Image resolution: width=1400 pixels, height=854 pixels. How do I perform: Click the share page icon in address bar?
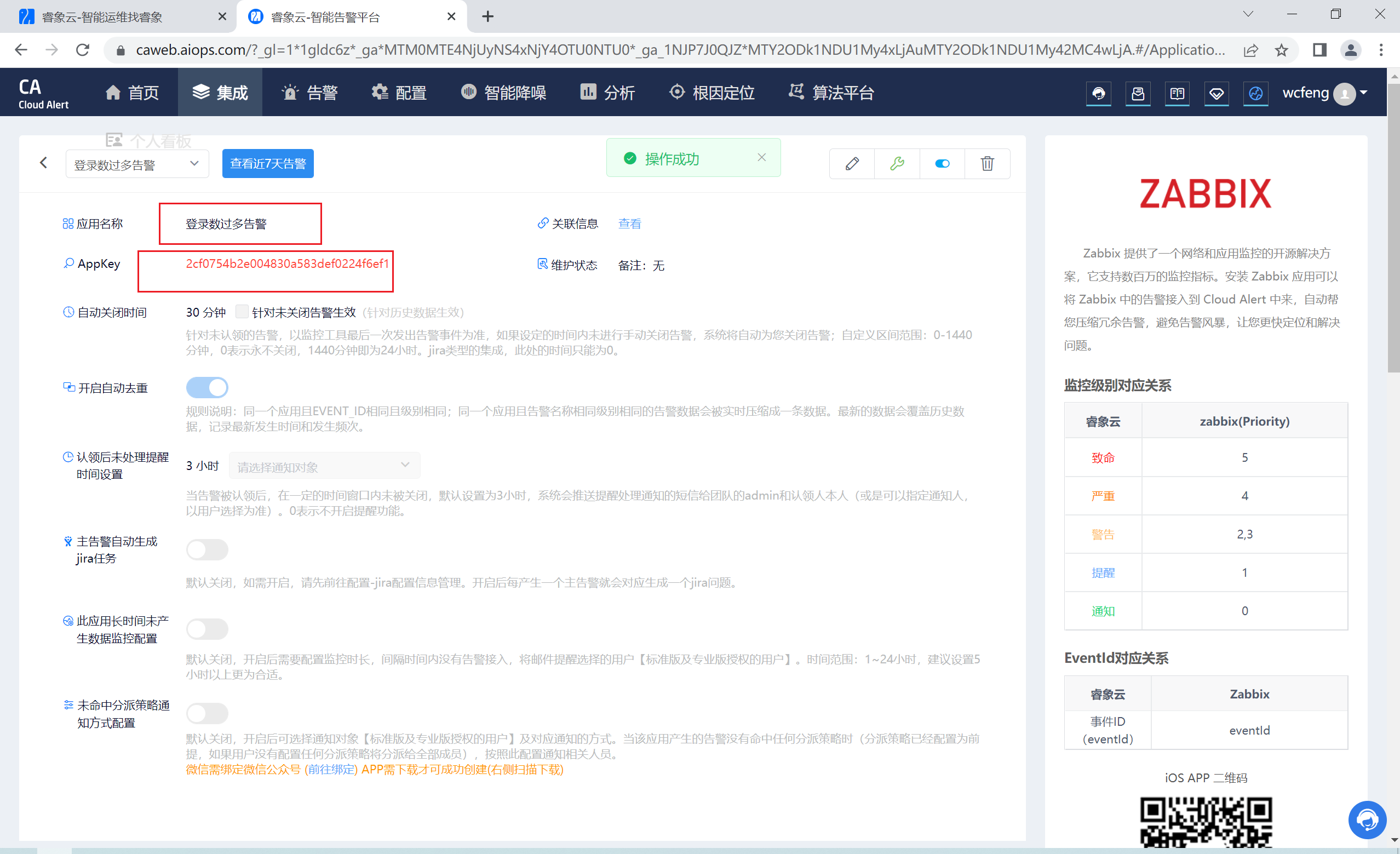(x=1250, y=50)
